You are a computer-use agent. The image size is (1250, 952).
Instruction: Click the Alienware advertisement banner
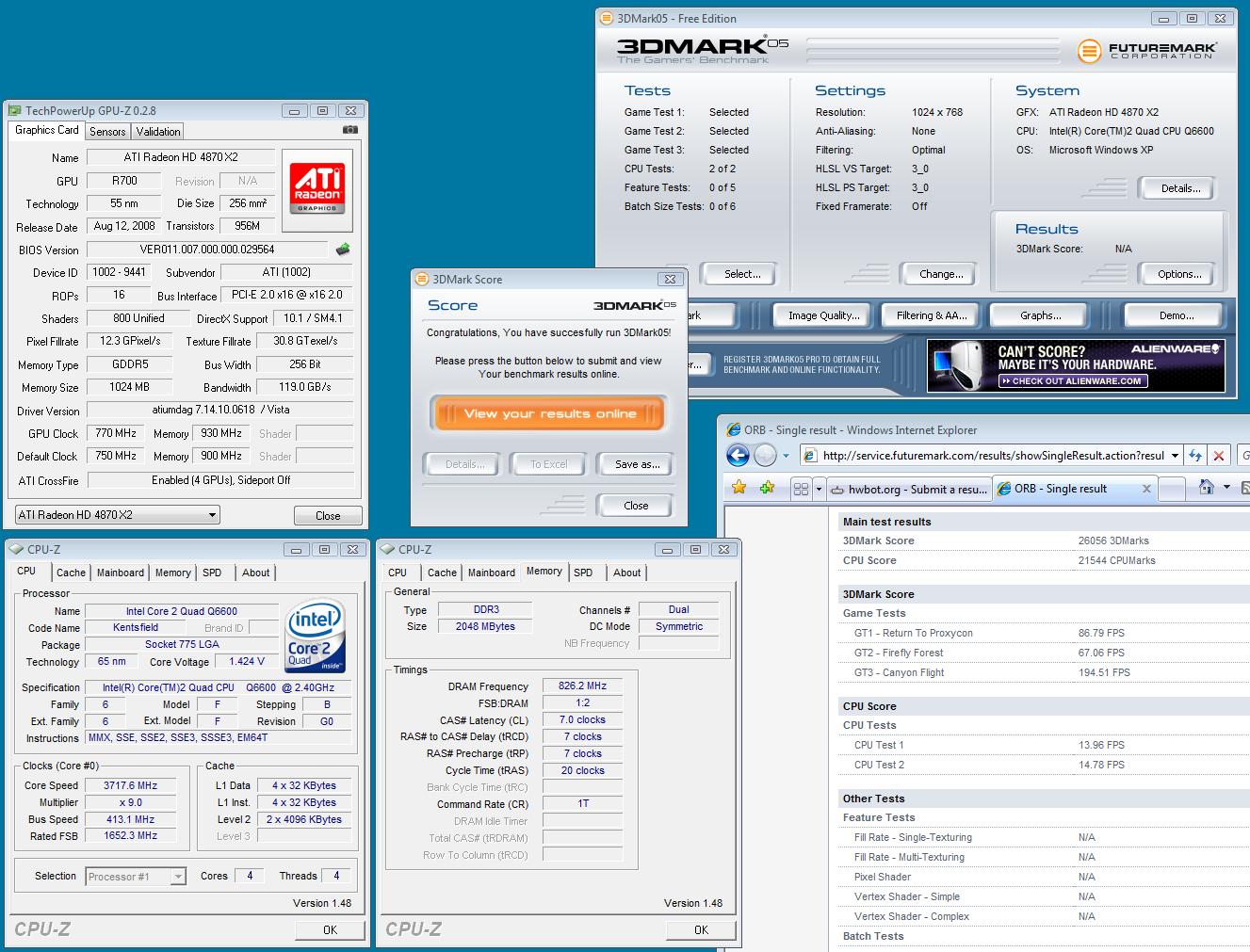1076,365
